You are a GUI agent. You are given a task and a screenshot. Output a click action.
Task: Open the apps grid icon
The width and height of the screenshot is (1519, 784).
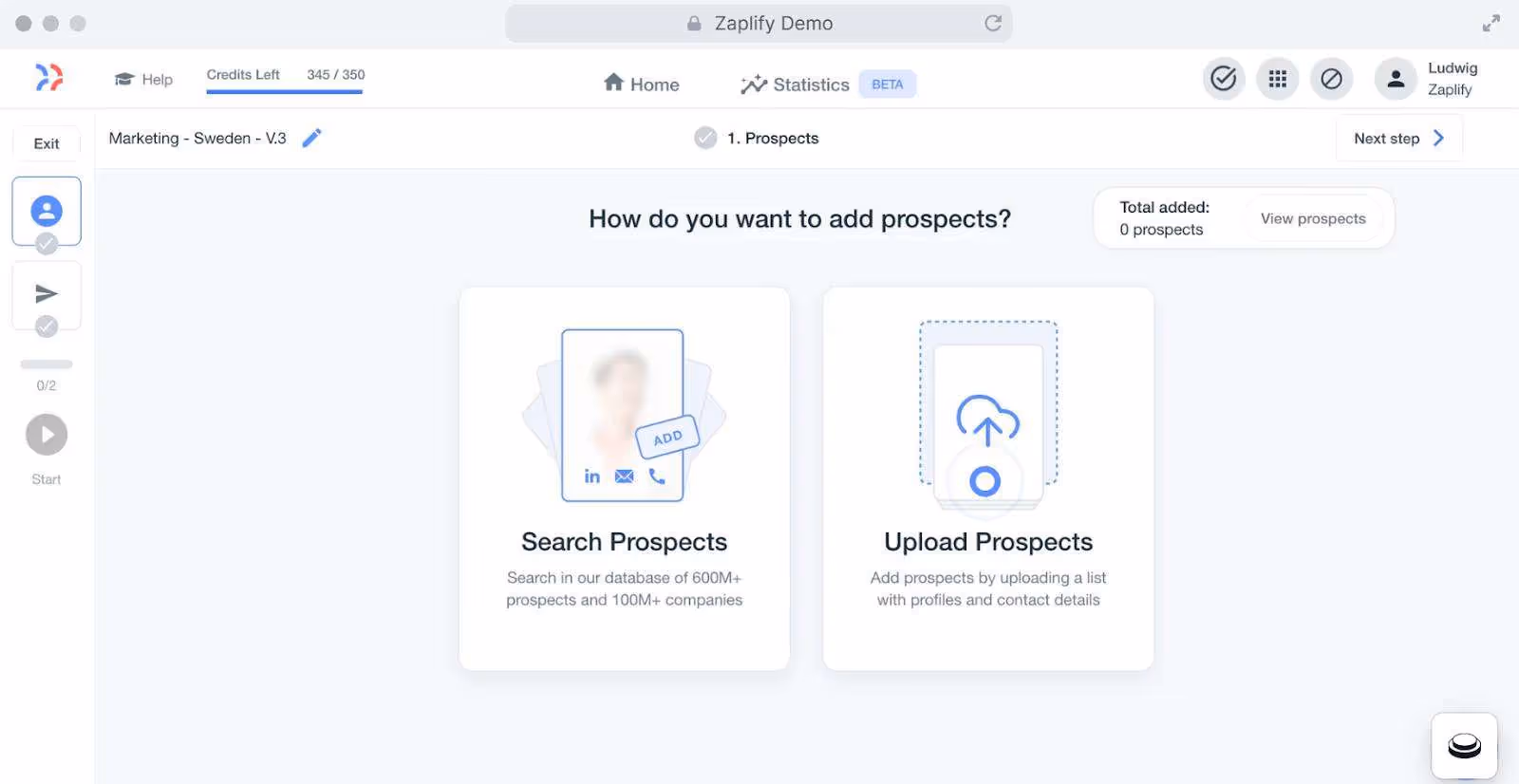[1278, 79]
